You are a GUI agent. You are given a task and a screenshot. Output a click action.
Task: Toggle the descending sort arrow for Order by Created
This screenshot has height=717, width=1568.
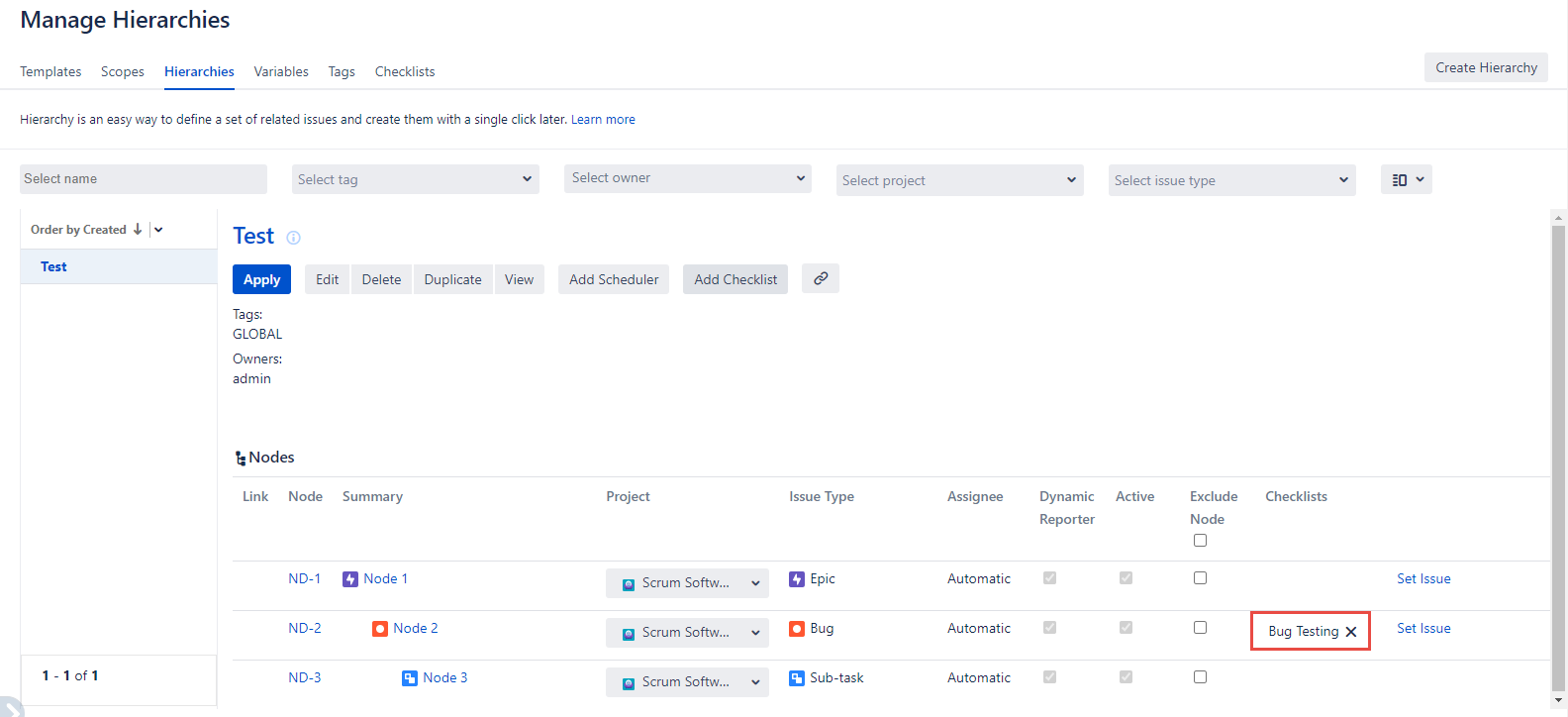(138, 230)
